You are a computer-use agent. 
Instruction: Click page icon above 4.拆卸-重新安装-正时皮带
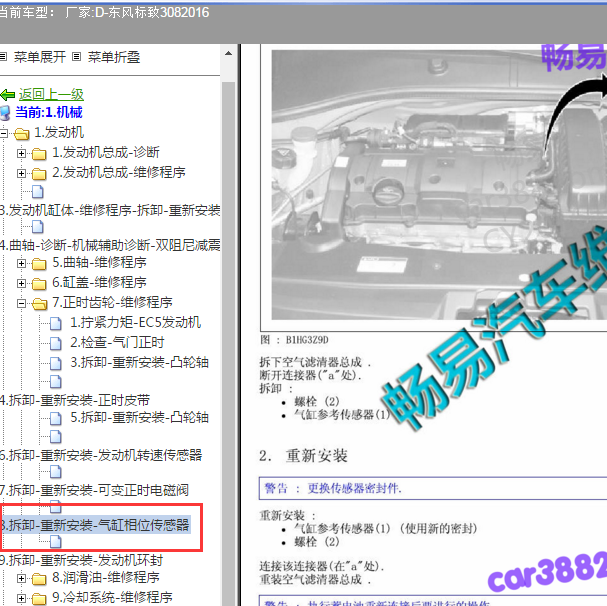click(x=56, y=381)
